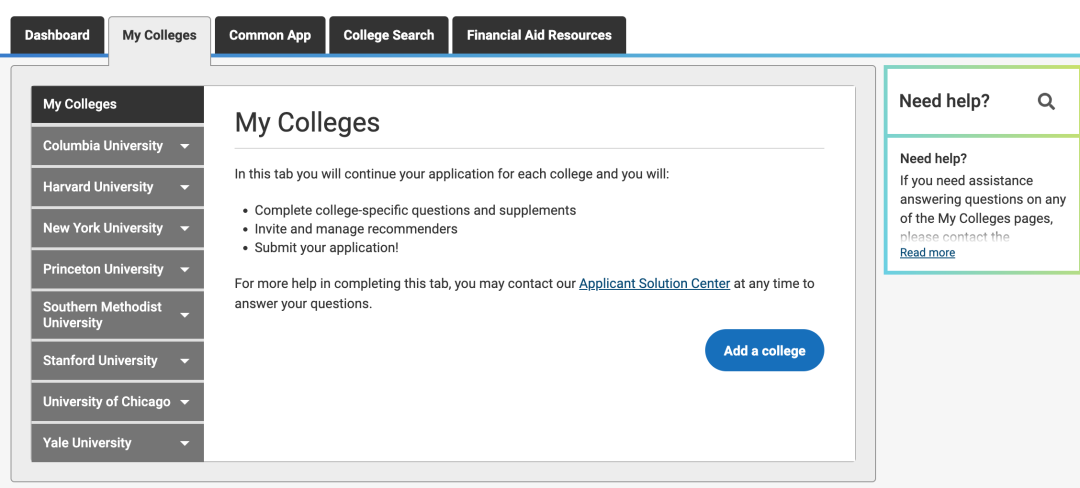Expand the University of Chicago arrow
This screenshot has width=1080, height=488.
184,402
